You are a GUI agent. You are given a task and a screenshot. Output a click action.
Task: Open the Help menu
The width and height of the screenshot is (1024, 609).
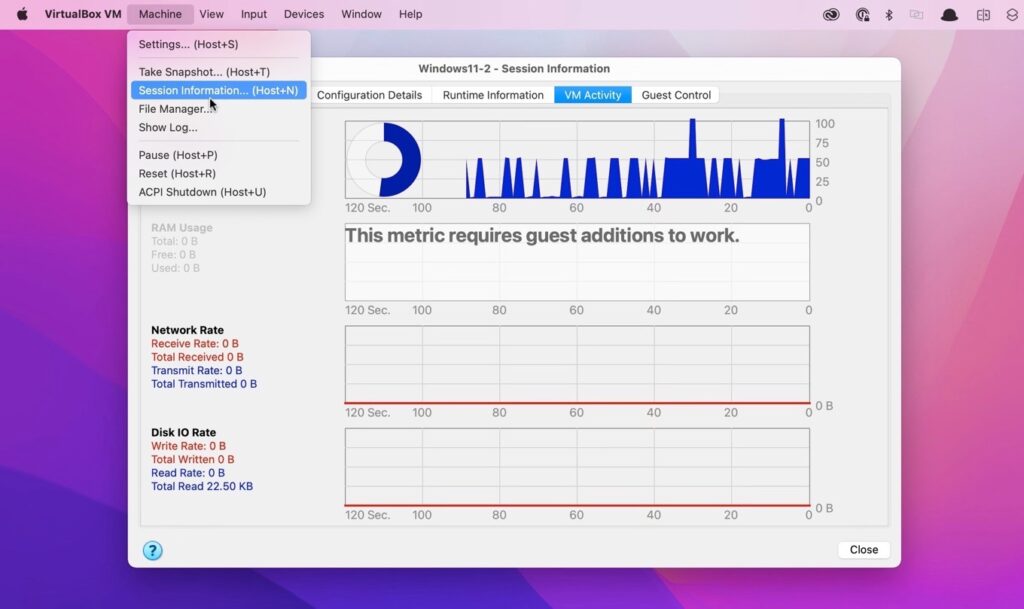410,14
